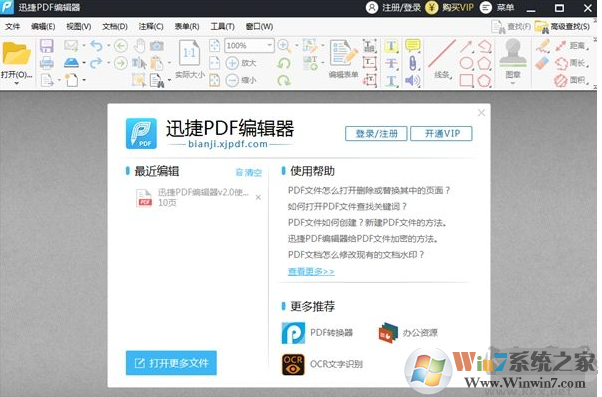The height and width of the screenshot is (397, 602).
Task: Click the Snapshot camera icon
Action: point(157,46)
